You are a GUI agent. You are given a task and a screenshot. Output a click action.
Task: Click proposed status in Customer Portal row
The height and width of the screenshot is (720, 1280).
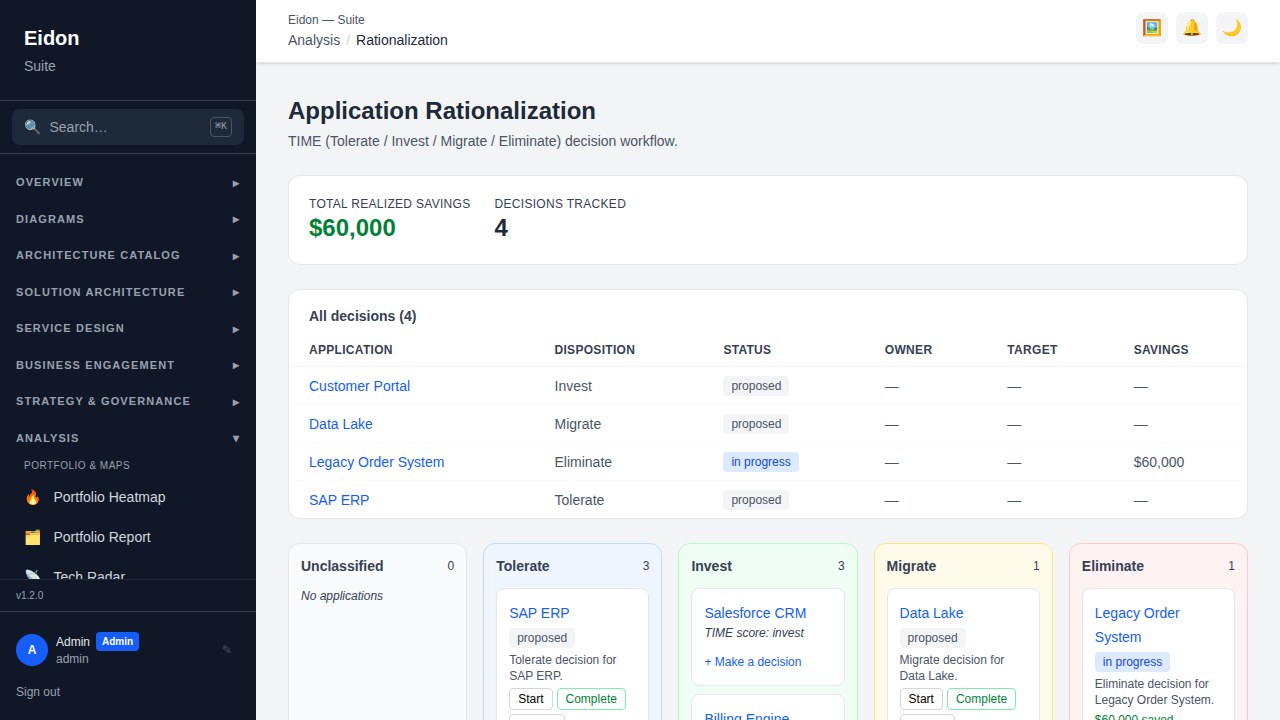[x=756, y=386]
